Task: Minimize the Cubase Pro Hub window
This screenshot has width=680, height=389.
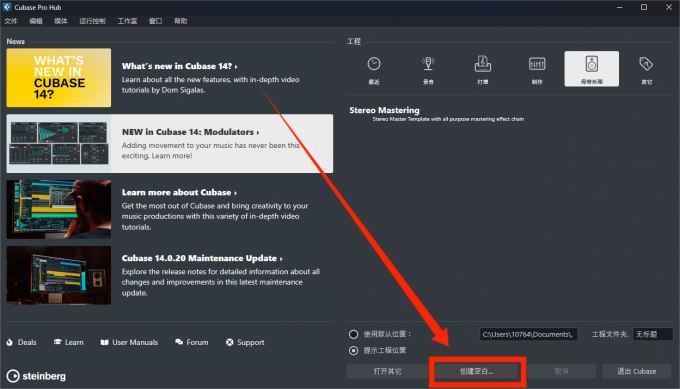Action: [619, 7]
